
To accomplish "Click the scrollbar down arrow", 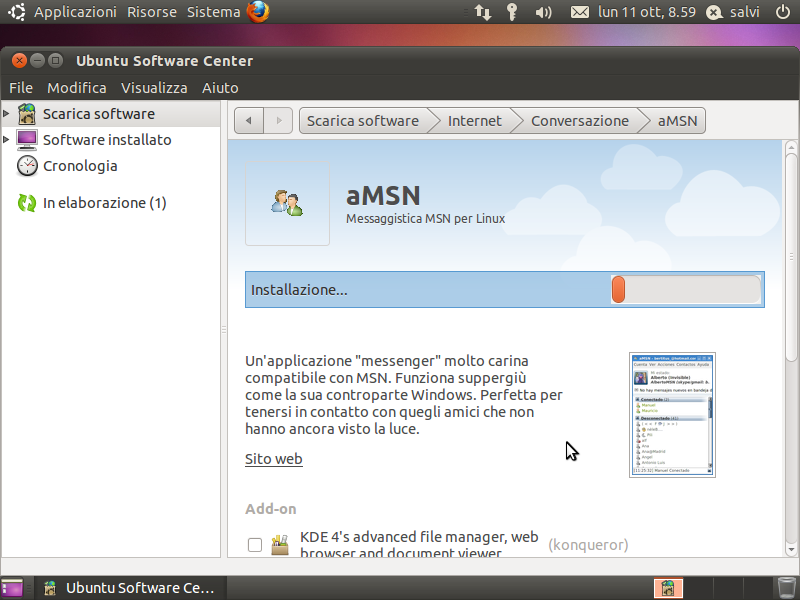I will (791, 549).
